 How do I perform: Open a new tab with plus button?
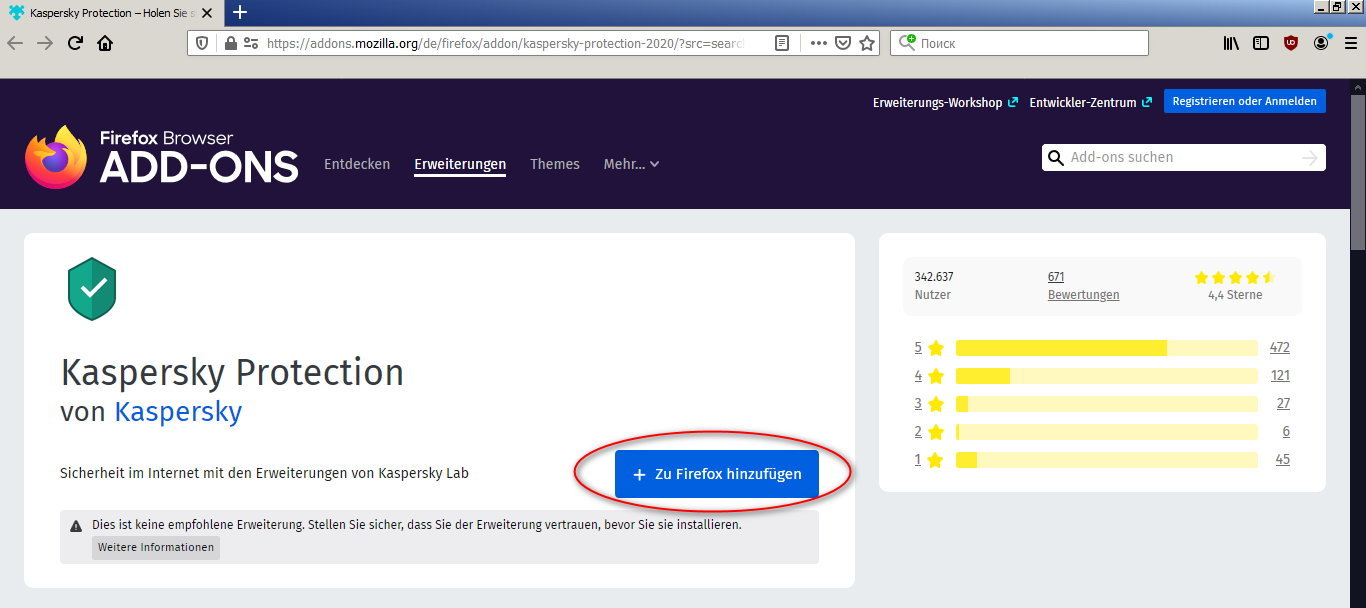coord(240,13)
